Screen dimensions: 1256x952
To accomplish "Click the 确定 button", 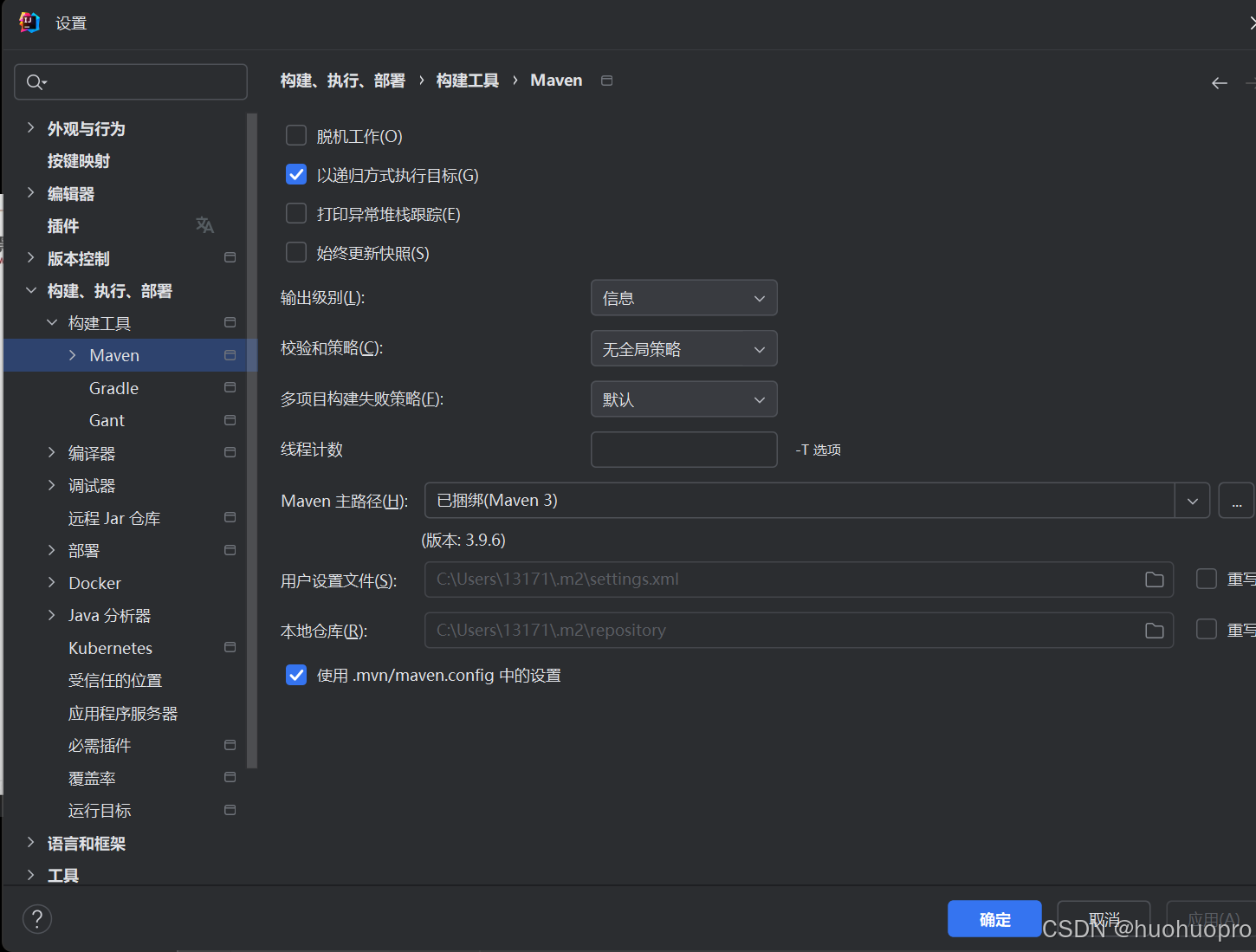I will pos(994,919).
